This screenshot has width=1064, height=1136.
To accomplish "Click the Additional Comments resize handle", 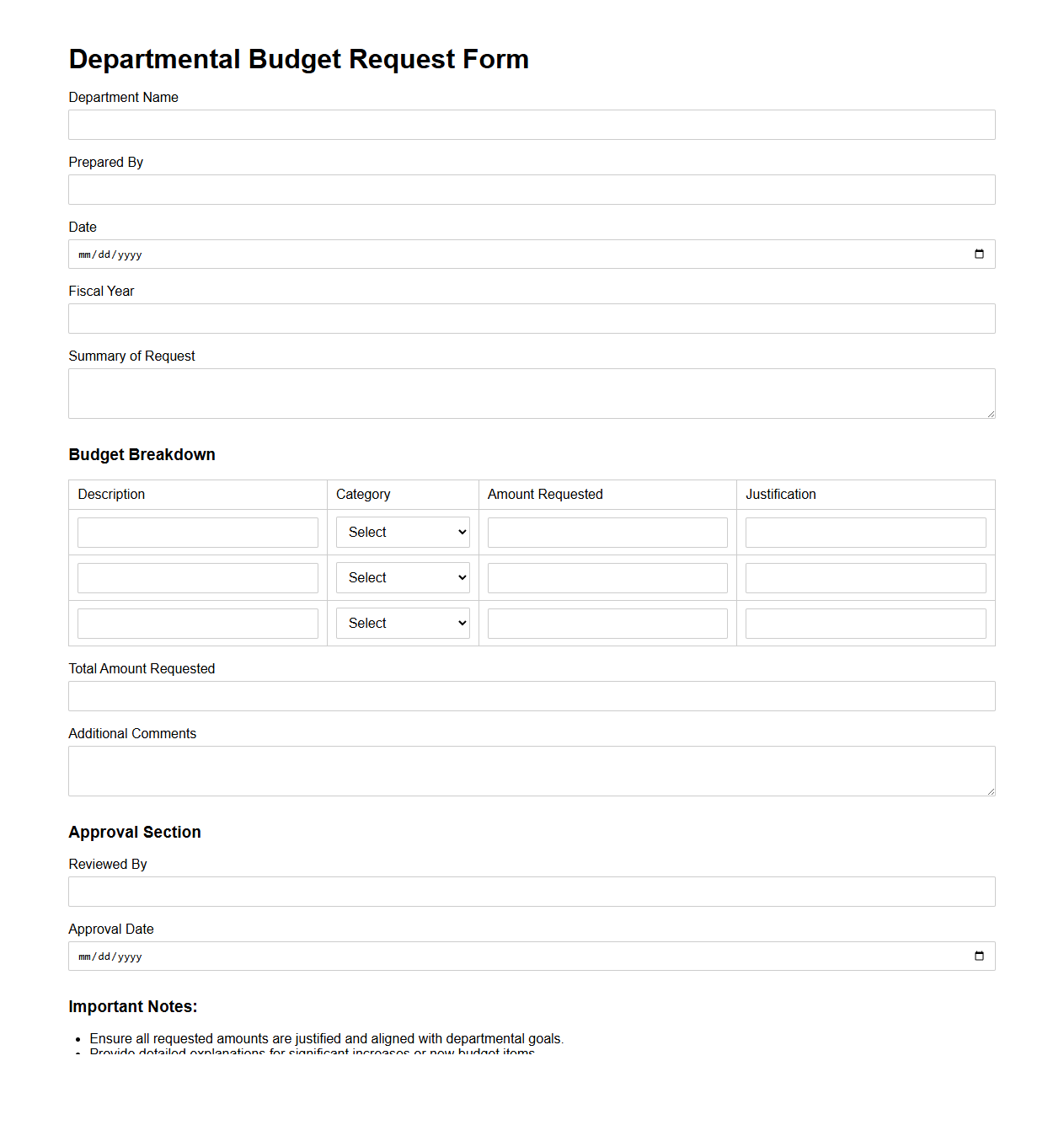I will pos(991,791).
